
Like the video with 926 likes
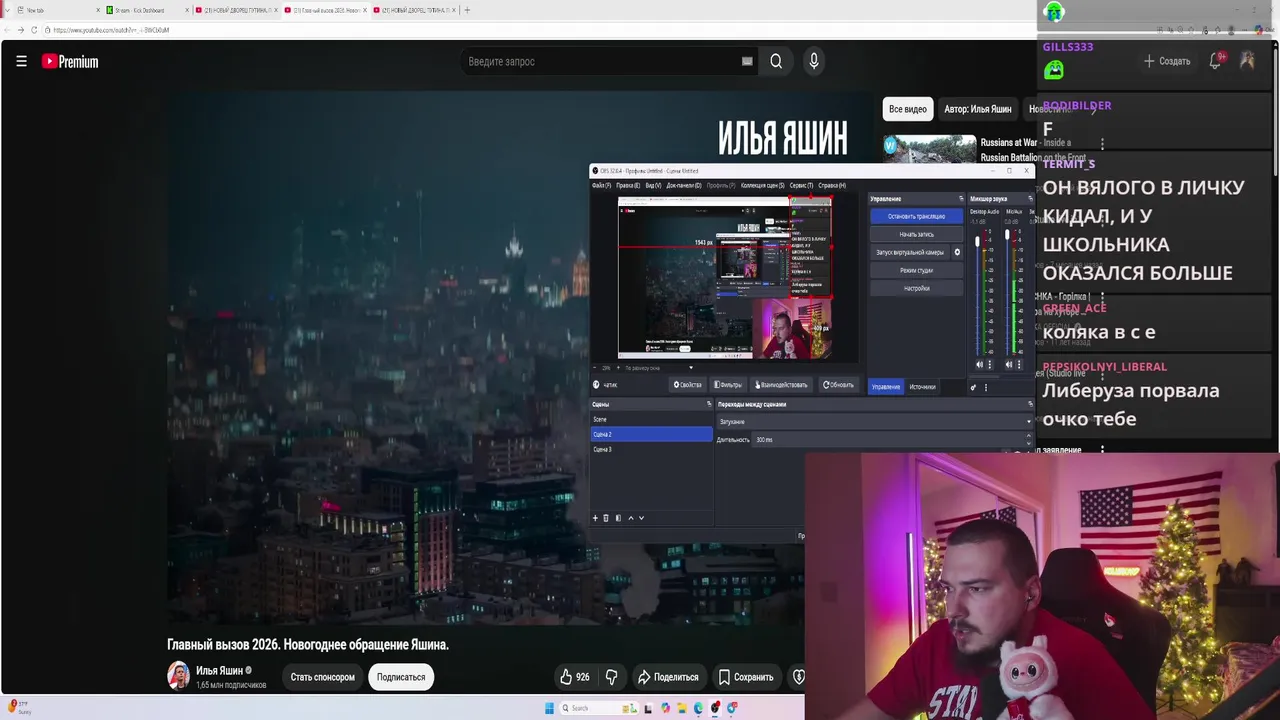click(x=574, y=677)
